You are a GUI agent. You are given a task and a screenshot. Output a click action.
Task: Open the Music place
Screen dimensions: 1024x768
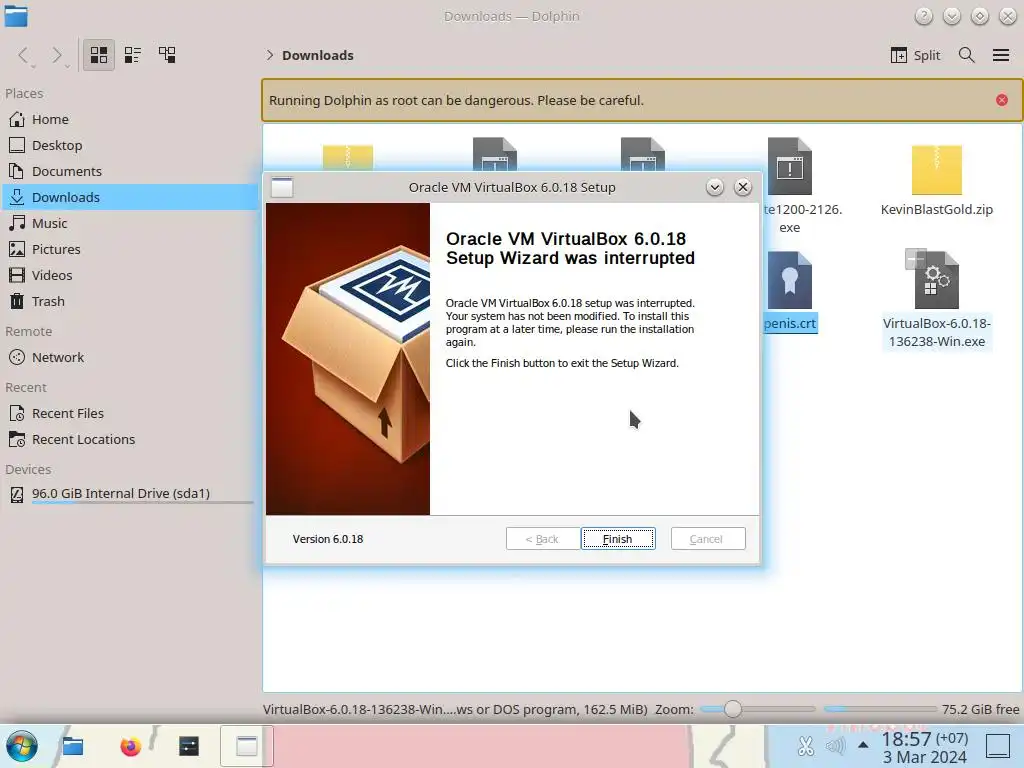click(x=131, y=223)
